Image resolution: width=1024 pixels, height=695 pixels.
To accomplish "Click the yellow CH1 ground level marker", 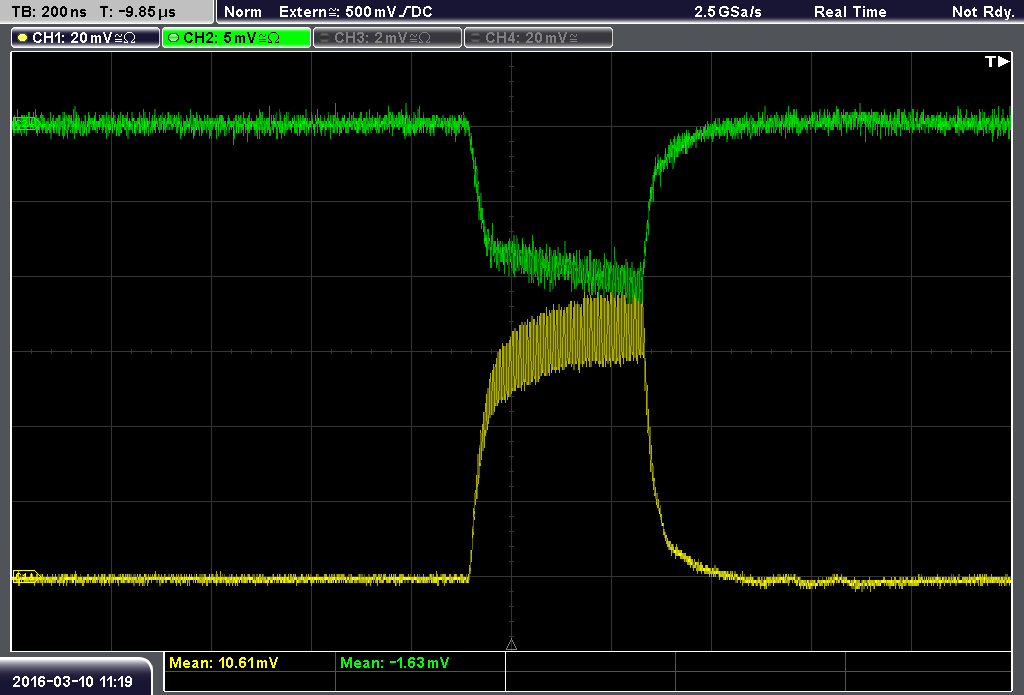I will point(25,577).
